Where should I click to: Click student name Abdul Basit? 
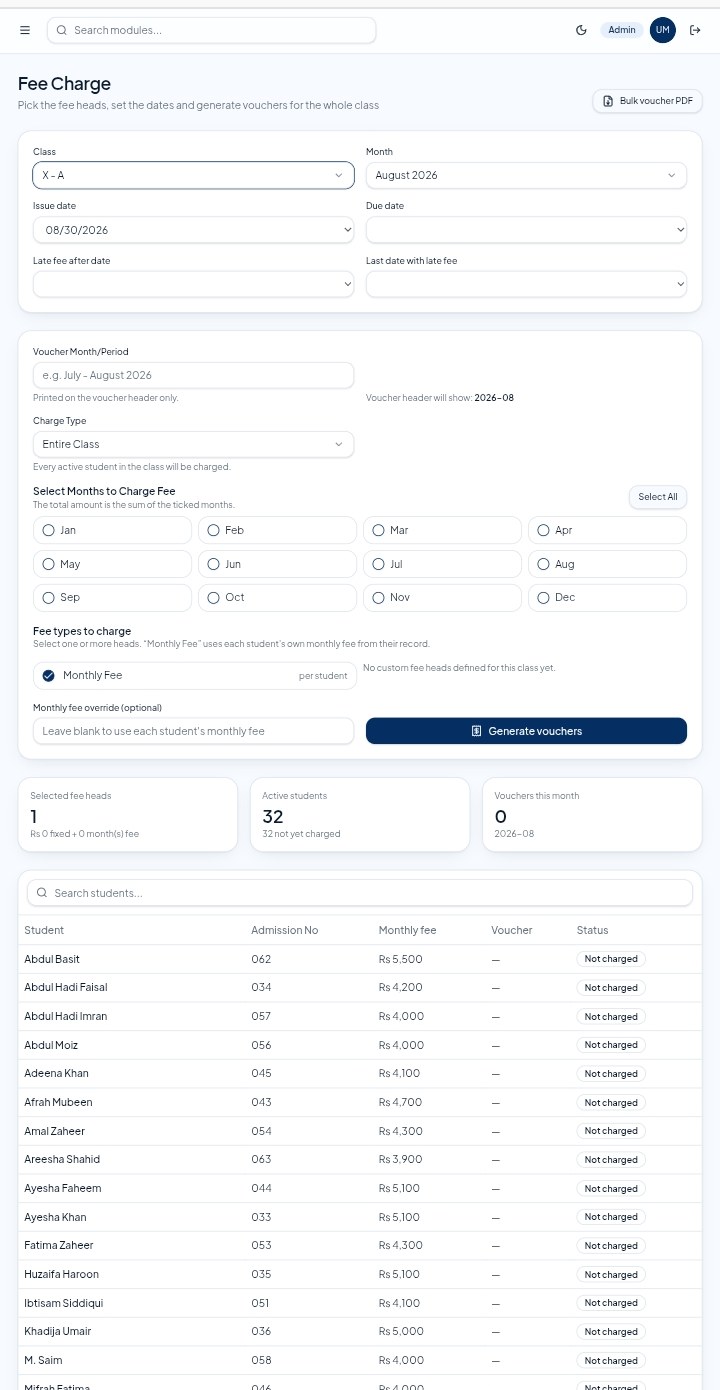click(52, 959)
